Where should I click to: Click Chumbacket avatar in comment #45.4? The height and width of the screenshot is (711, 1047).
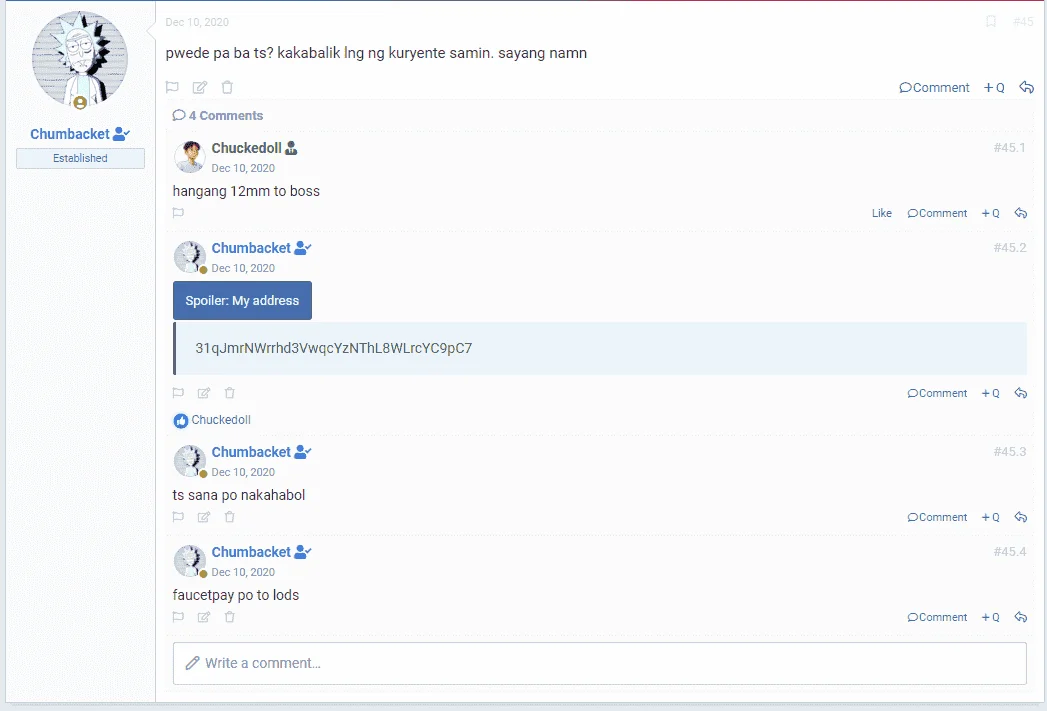(190, 561)
